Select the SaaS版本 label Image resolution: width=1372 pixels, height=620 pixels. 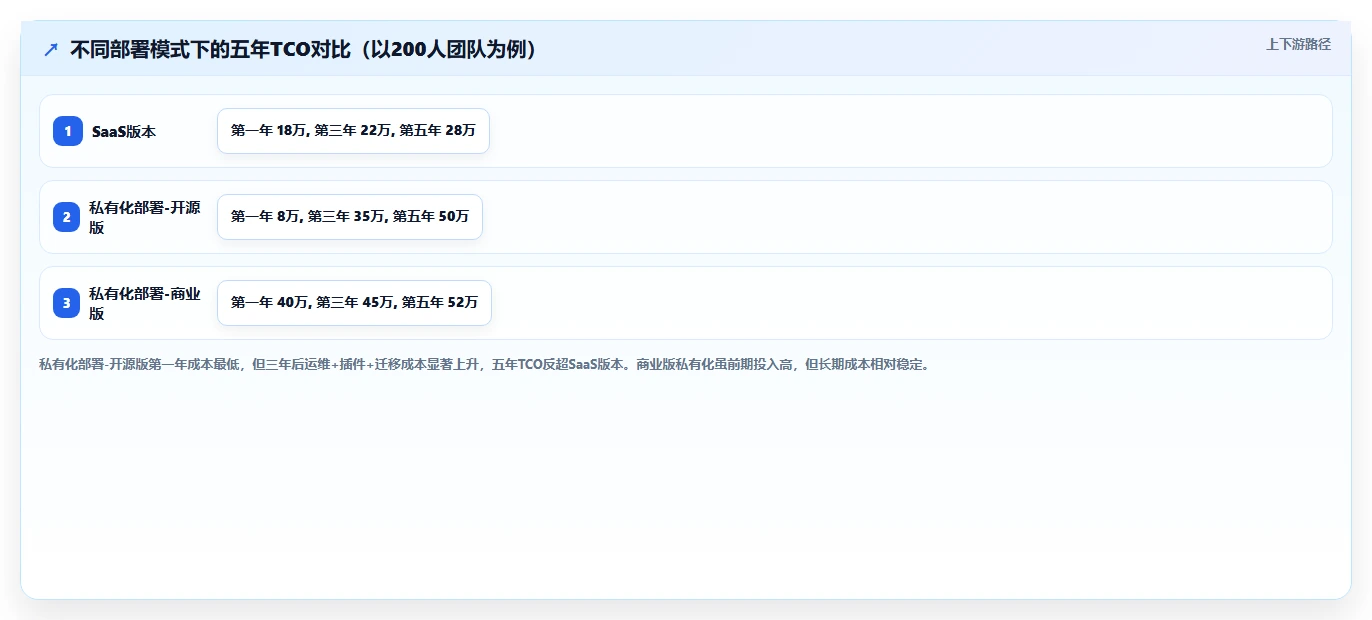124,131
